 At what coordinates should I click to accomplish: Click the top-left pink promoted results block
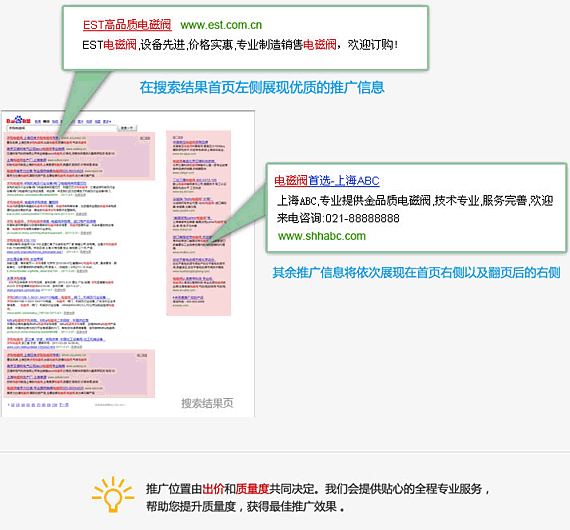pyautogui.click(x=80, y=156)
